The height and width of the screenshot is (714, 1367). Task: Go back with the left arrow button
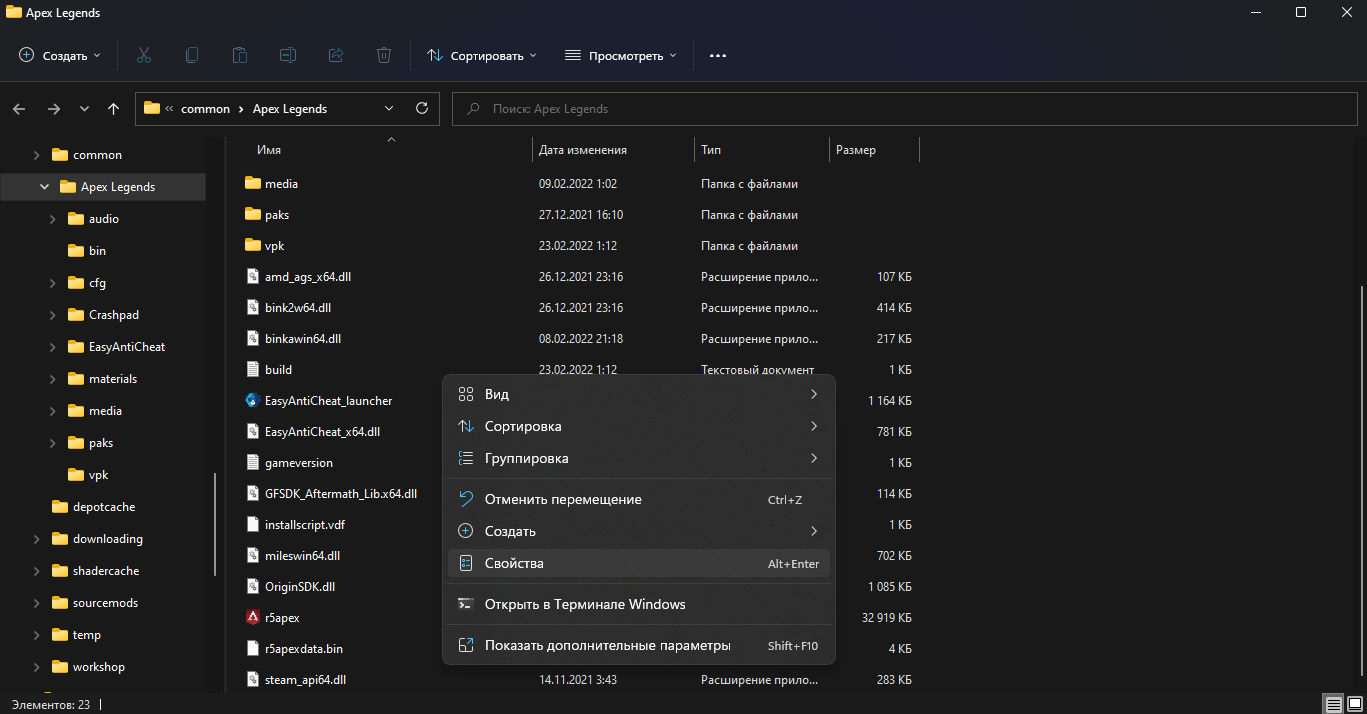click(x=20, y=108)
